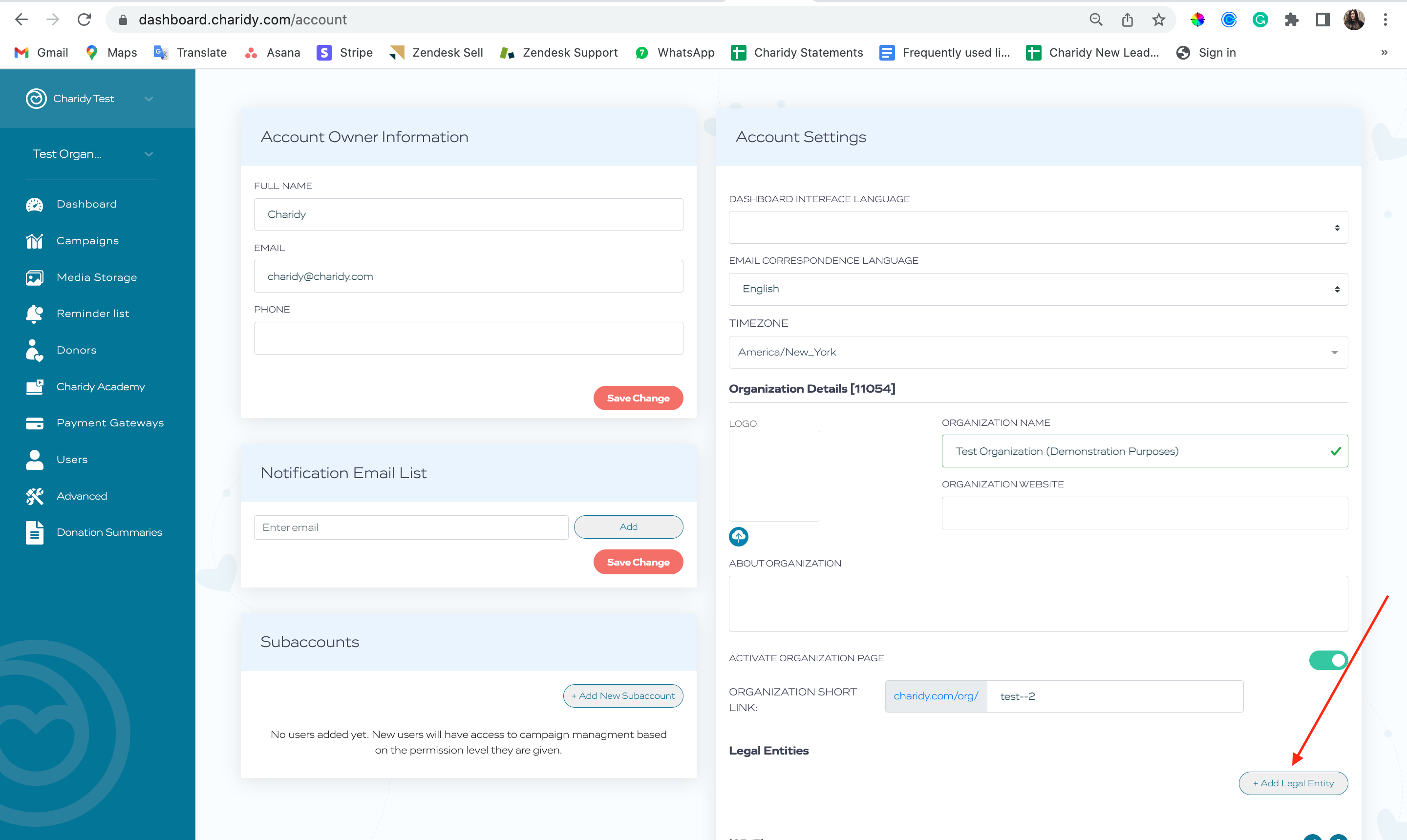Open the Donors icon in sidebar
The width and height of the screenshot is (1407, 840).
tap(35, 350)
